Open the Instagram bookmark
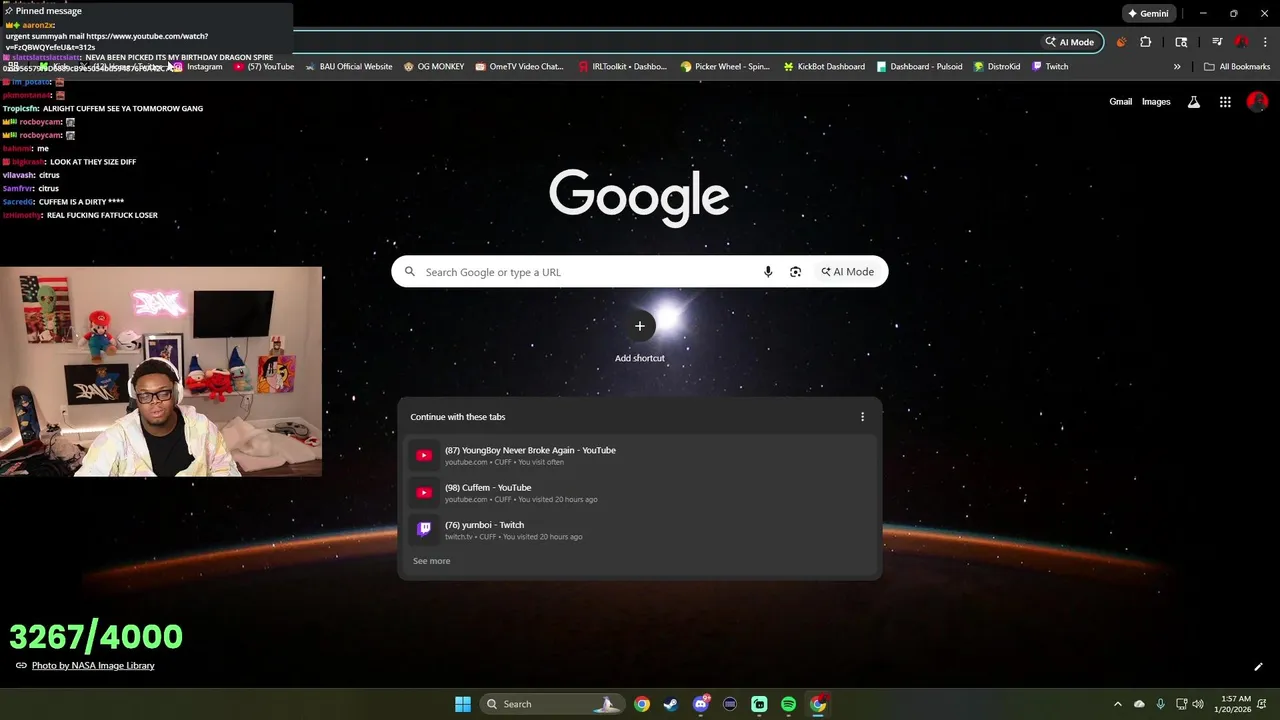Viewport: 1280px width, 720px height. click(x=196, y=67)
